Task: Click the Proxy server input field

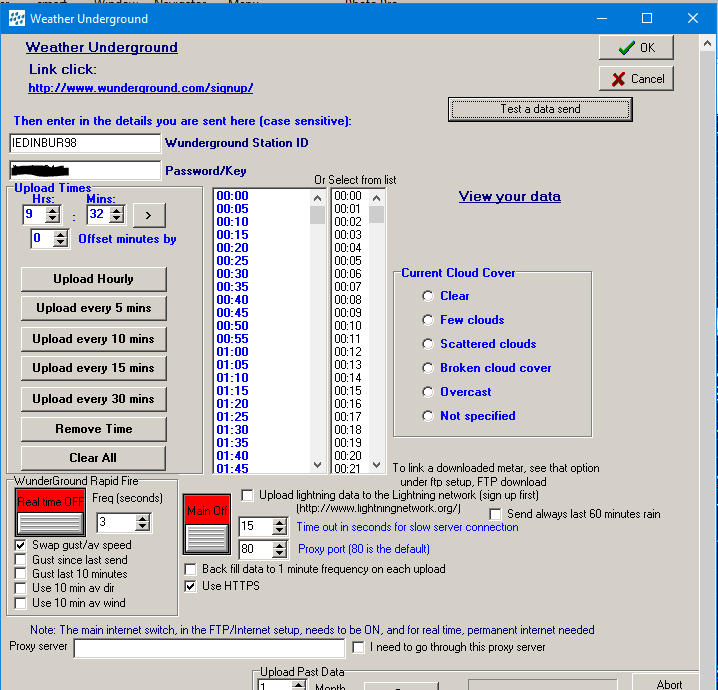Action: (x=209, y=648)
